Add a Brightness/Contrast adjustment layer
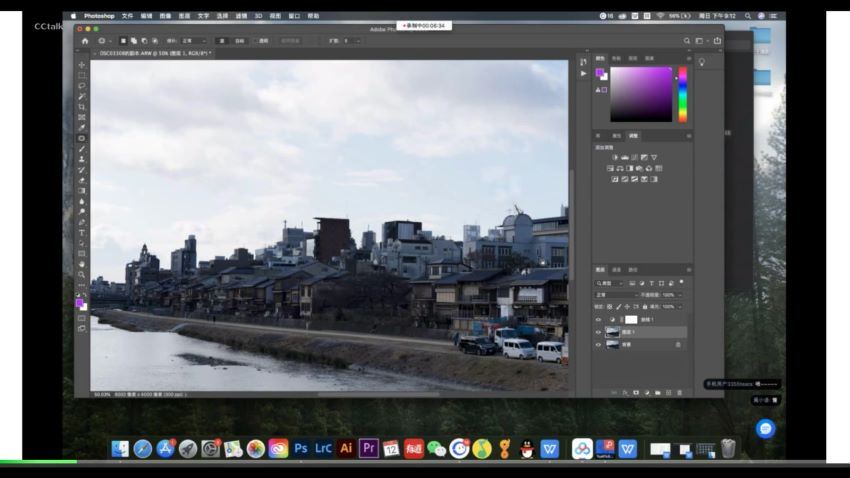 (615, 157)
